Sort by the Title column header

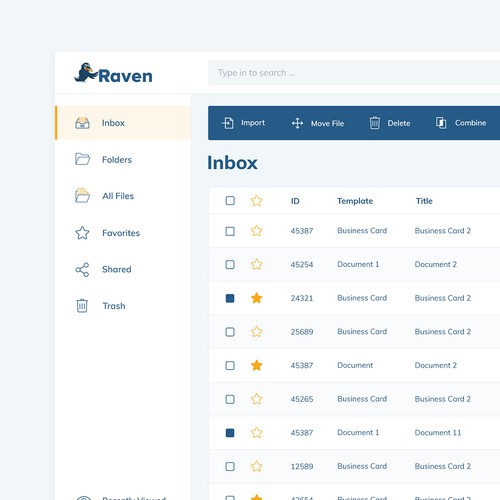(424, 201)
